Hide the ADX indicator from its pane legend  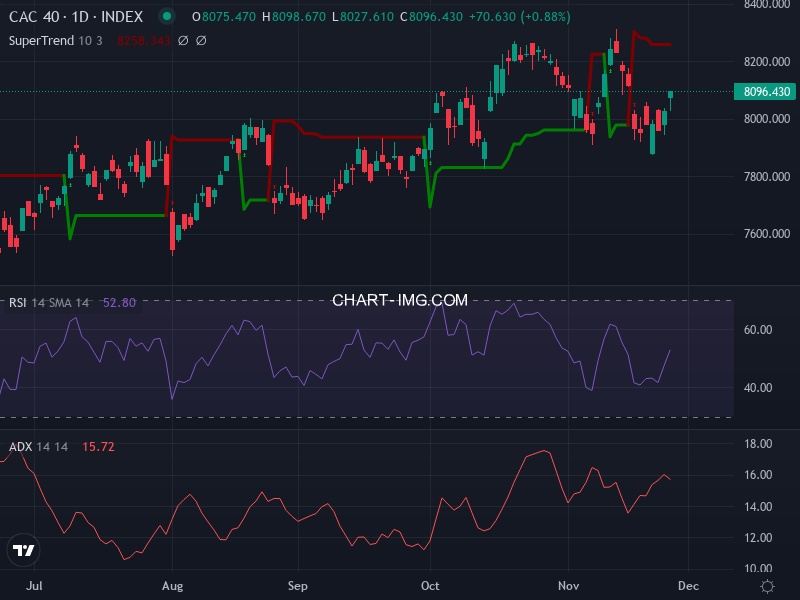click(x=23, y=447)
